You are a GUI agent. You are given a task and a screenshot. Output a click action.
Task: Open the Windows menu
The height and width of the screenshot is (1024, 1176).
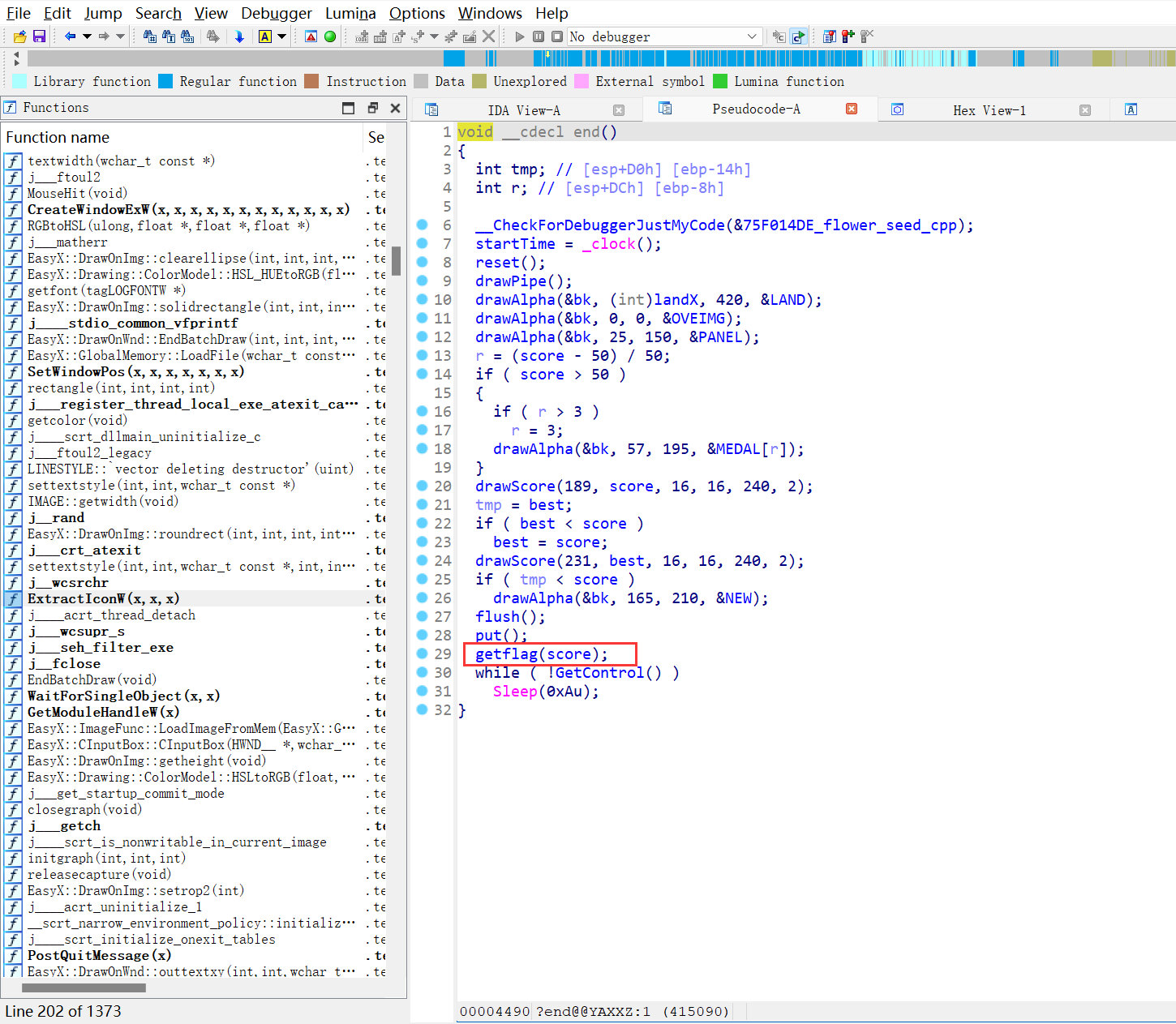[x=490, y=13]
